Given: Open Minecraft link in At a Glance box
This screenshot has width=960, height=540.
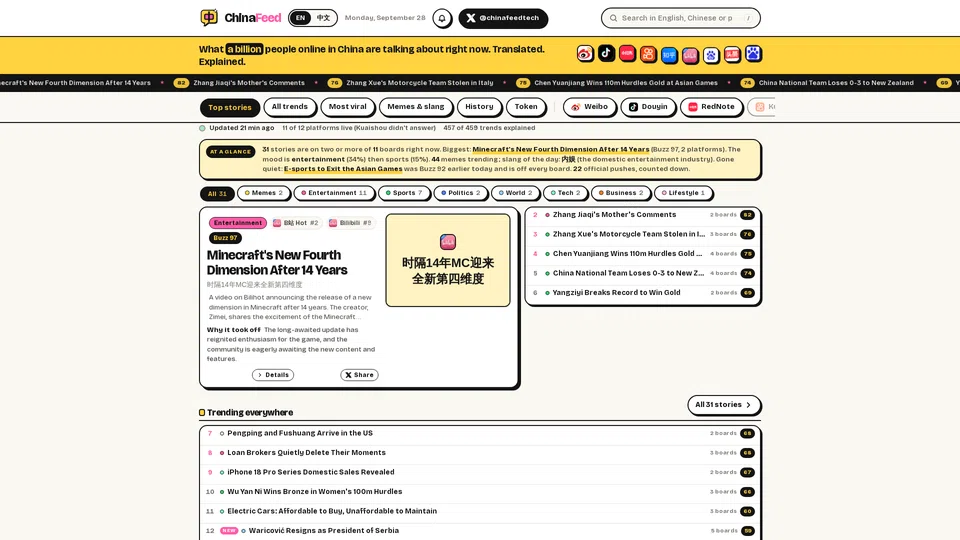Looking at the screenshot, I should coord(561,149).
